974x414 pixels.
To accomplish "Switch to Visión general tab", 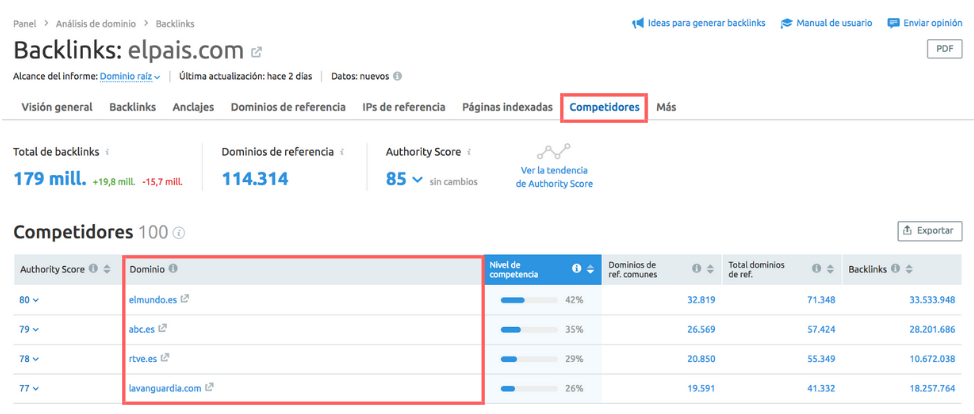I will pyautogui.click(x=57, y=107).
